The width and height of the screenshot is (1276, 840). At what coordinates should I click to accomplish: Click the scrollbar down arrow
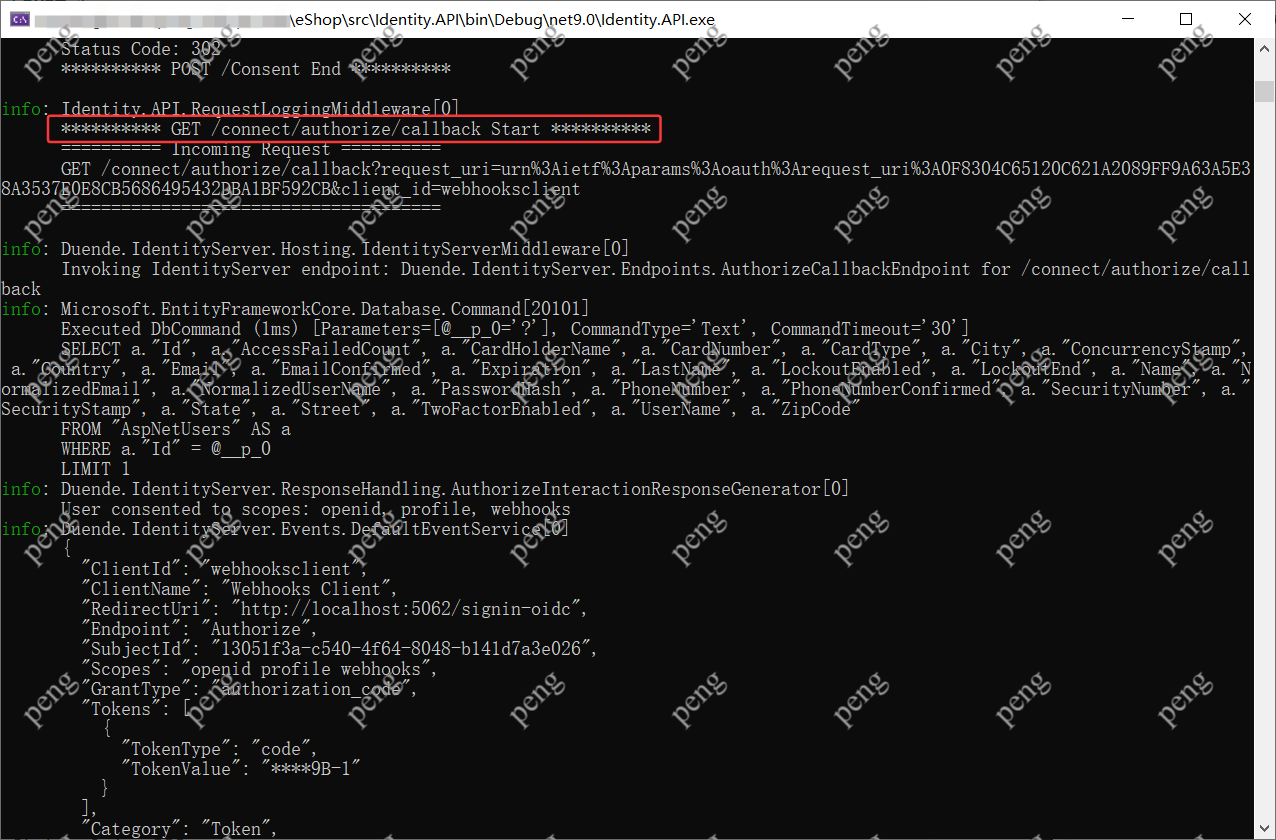pos(1265,829)
